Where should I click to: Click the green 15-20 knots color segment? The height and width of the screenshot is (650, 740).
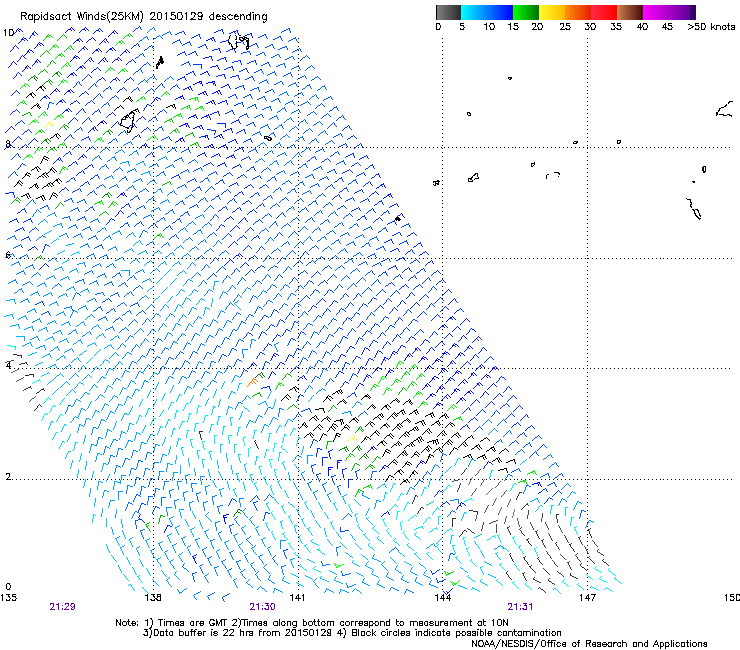coord(526,12)
